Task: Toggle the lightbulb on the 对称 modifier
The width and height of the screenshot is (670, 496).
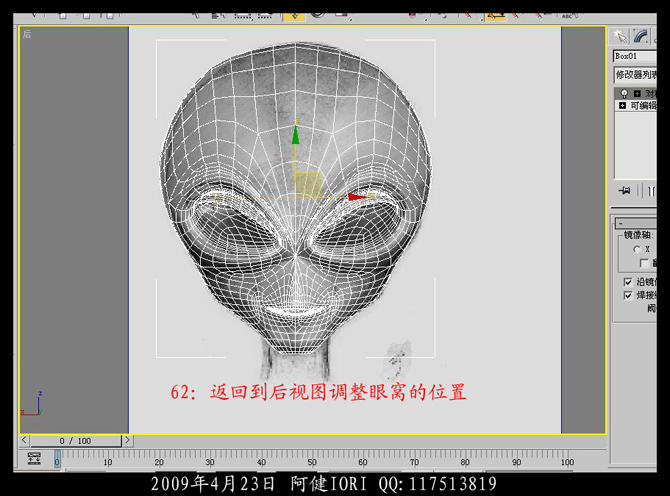Action: coord(624,93)
